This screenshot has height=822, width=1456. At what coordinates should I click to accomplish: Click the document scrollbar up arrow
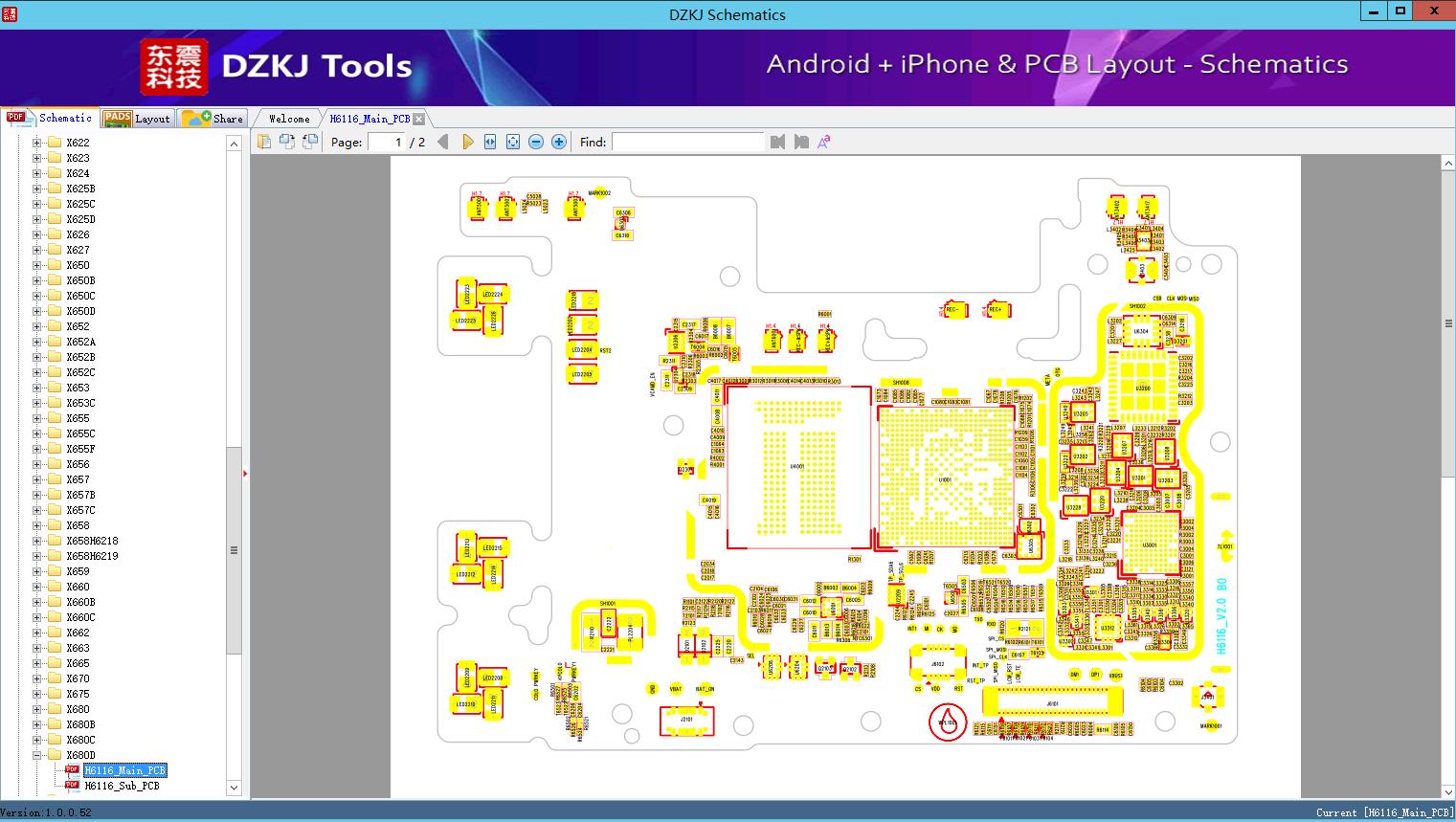point(1448,164)
